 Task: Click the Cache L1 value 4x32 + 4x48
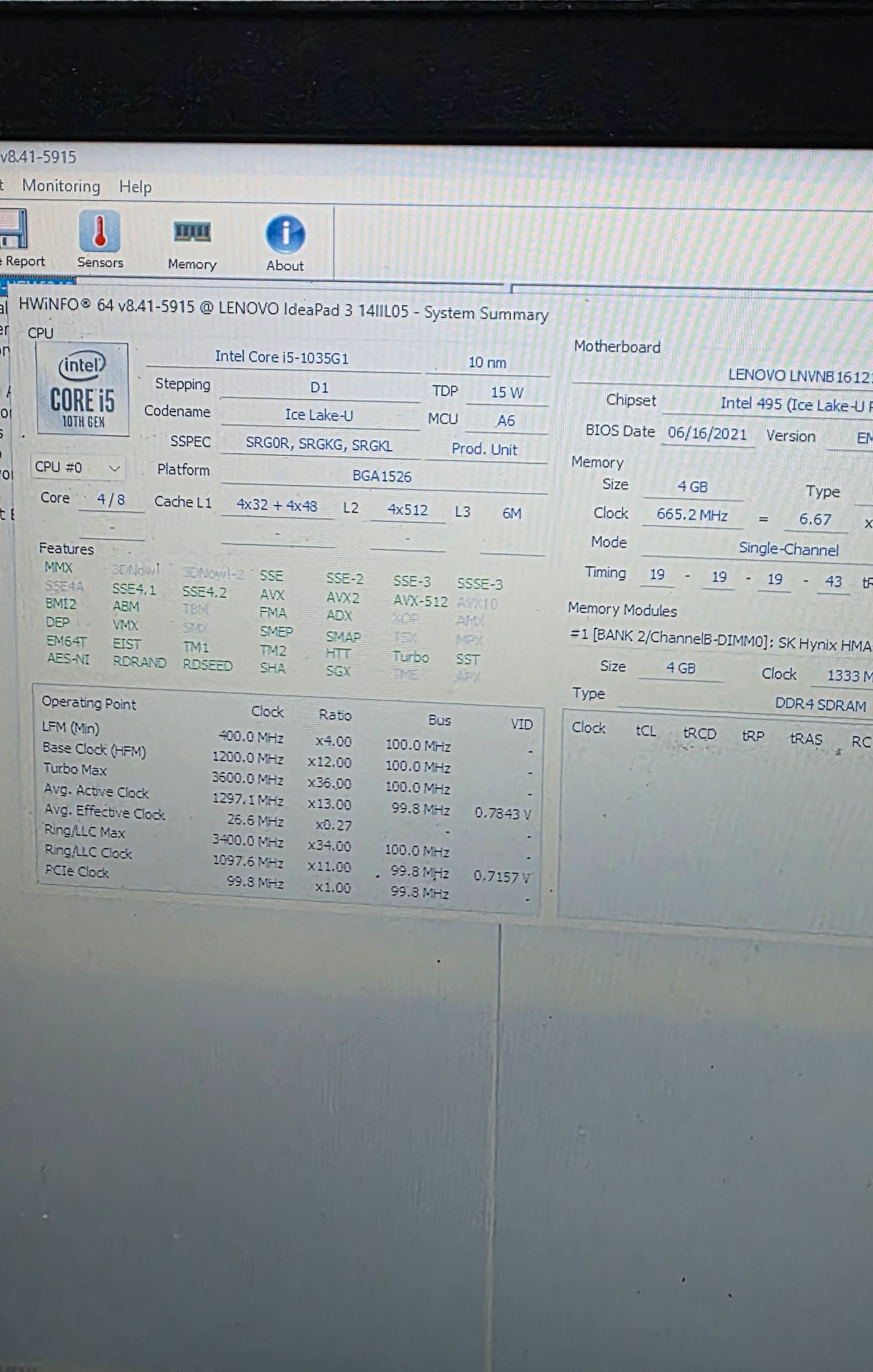point(277,505)
